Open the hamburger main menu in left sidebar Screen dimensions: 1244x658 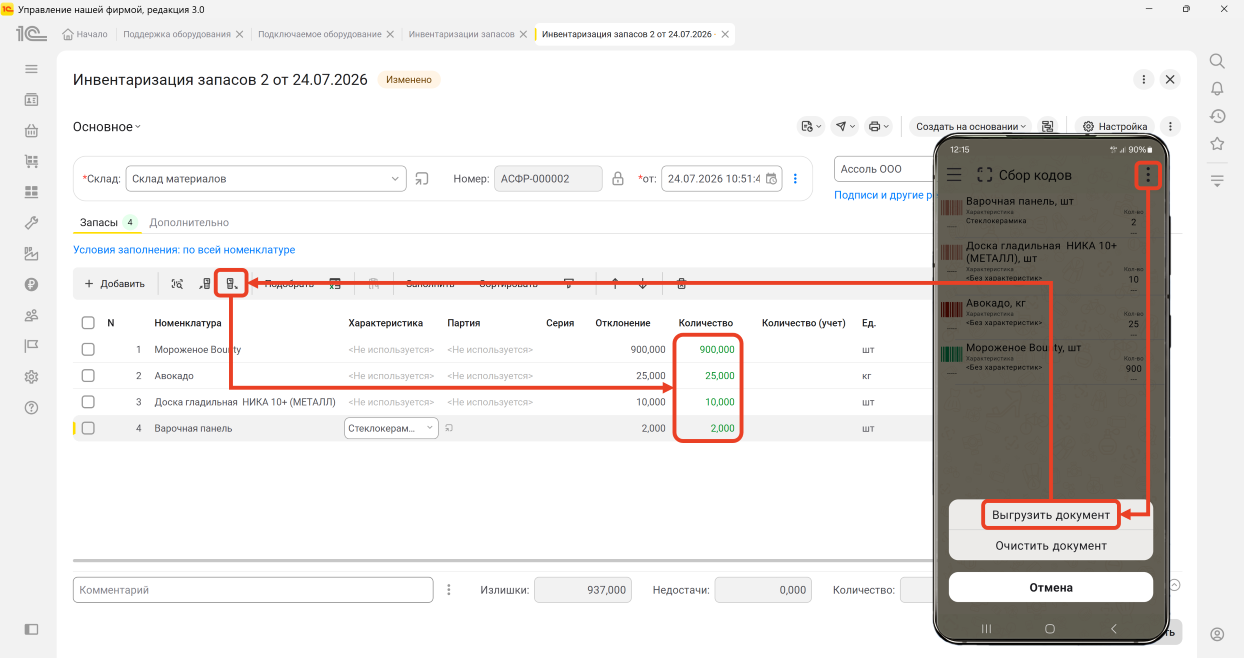pyautogui.click(x=31, y=69)
